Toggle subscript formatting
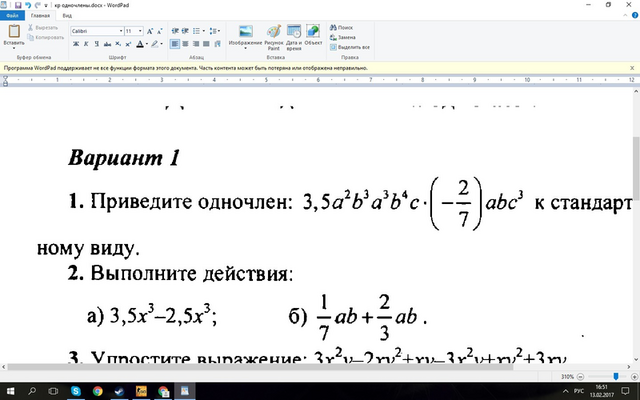This screenshot has height=400, width=640. coord(118,44)
